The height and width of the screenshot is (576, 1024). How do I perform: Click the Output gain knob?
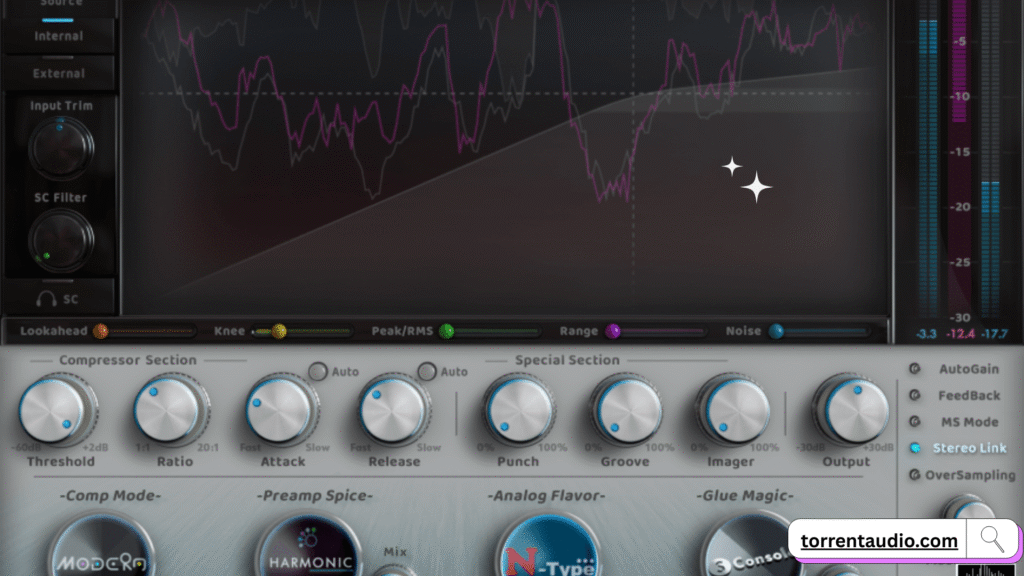pos(852,410)
